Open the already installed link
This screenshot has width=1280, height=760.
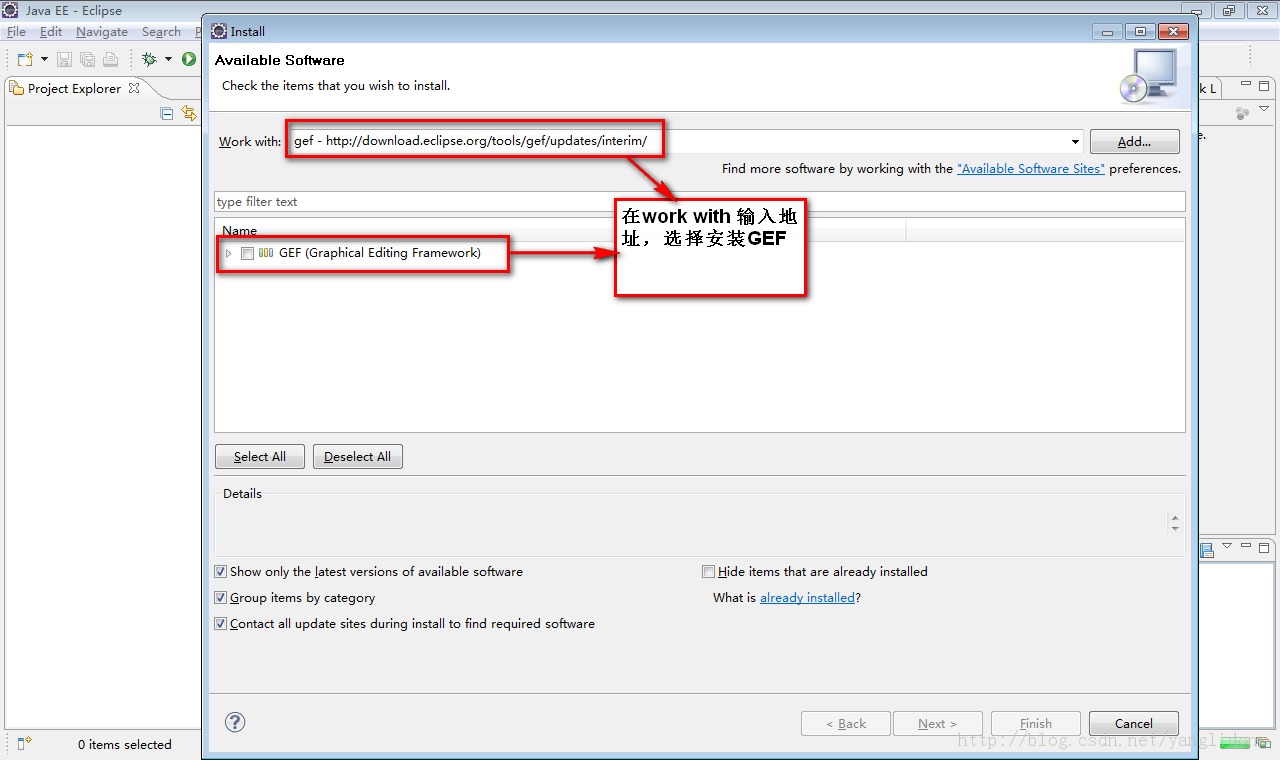pos(807,598)
